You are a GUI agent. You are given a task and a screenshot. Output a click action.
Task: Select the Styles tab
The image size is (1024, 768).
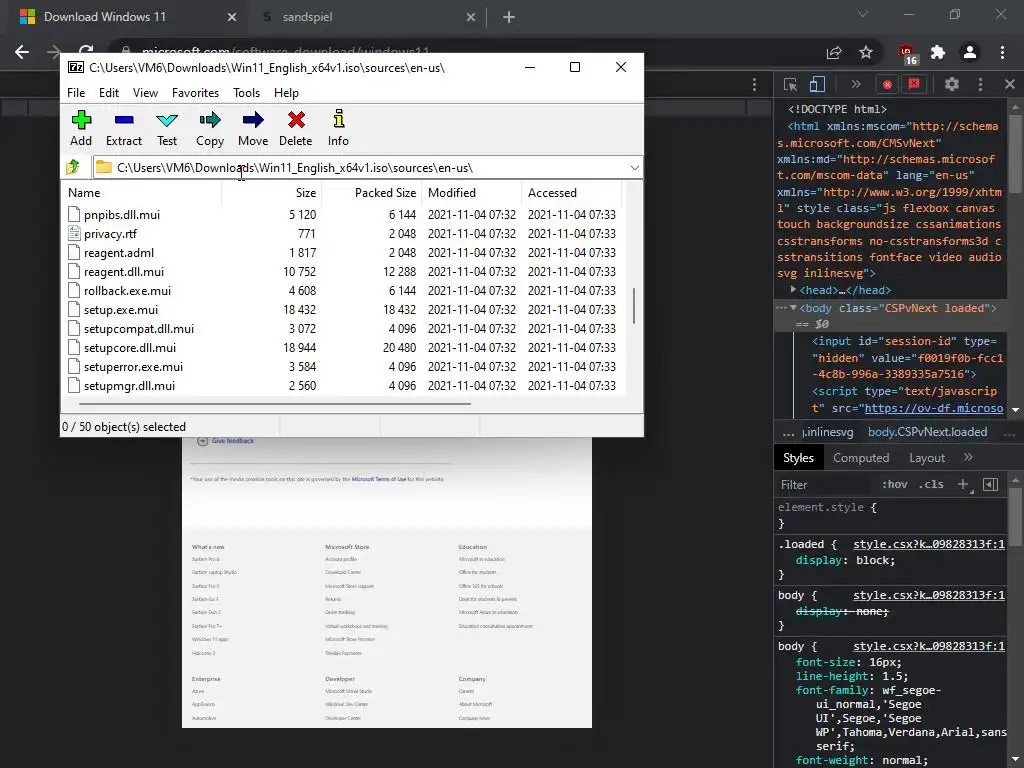[798, 458]
